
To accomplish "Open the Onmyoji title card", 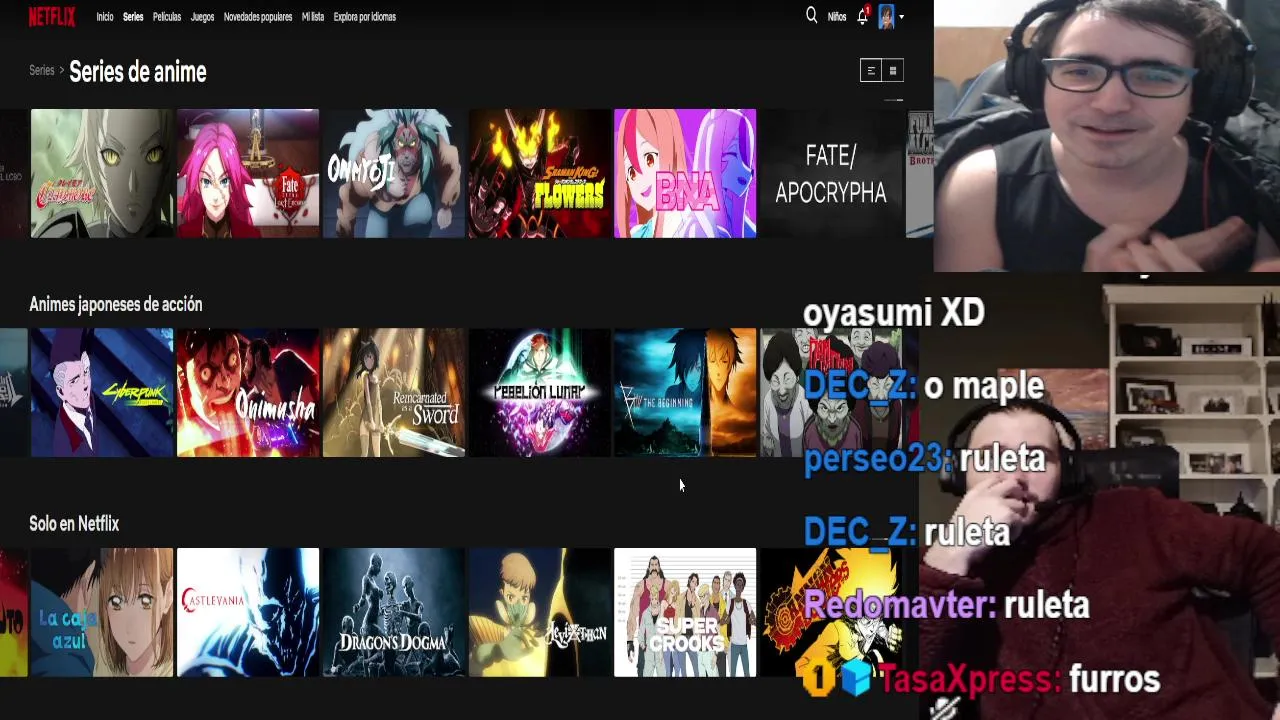I will pos(394,174).
